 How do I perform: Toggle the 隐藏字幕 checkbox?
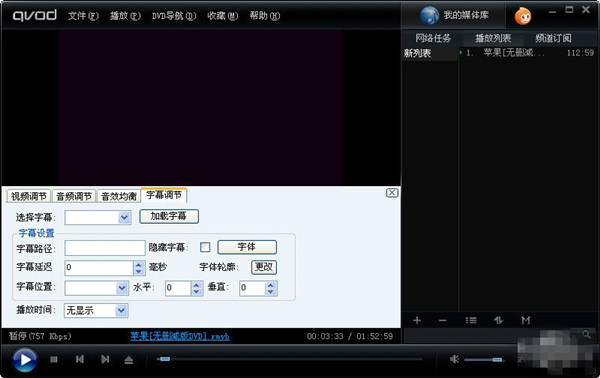tap(205, 247)
